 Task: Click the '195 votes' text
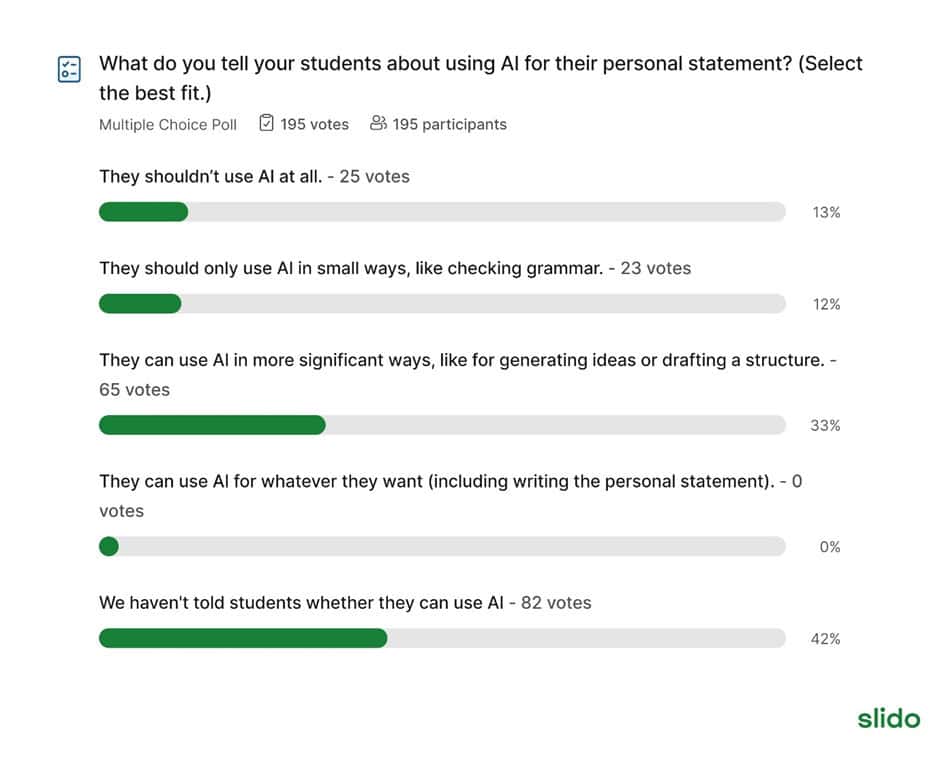[314, 124]
